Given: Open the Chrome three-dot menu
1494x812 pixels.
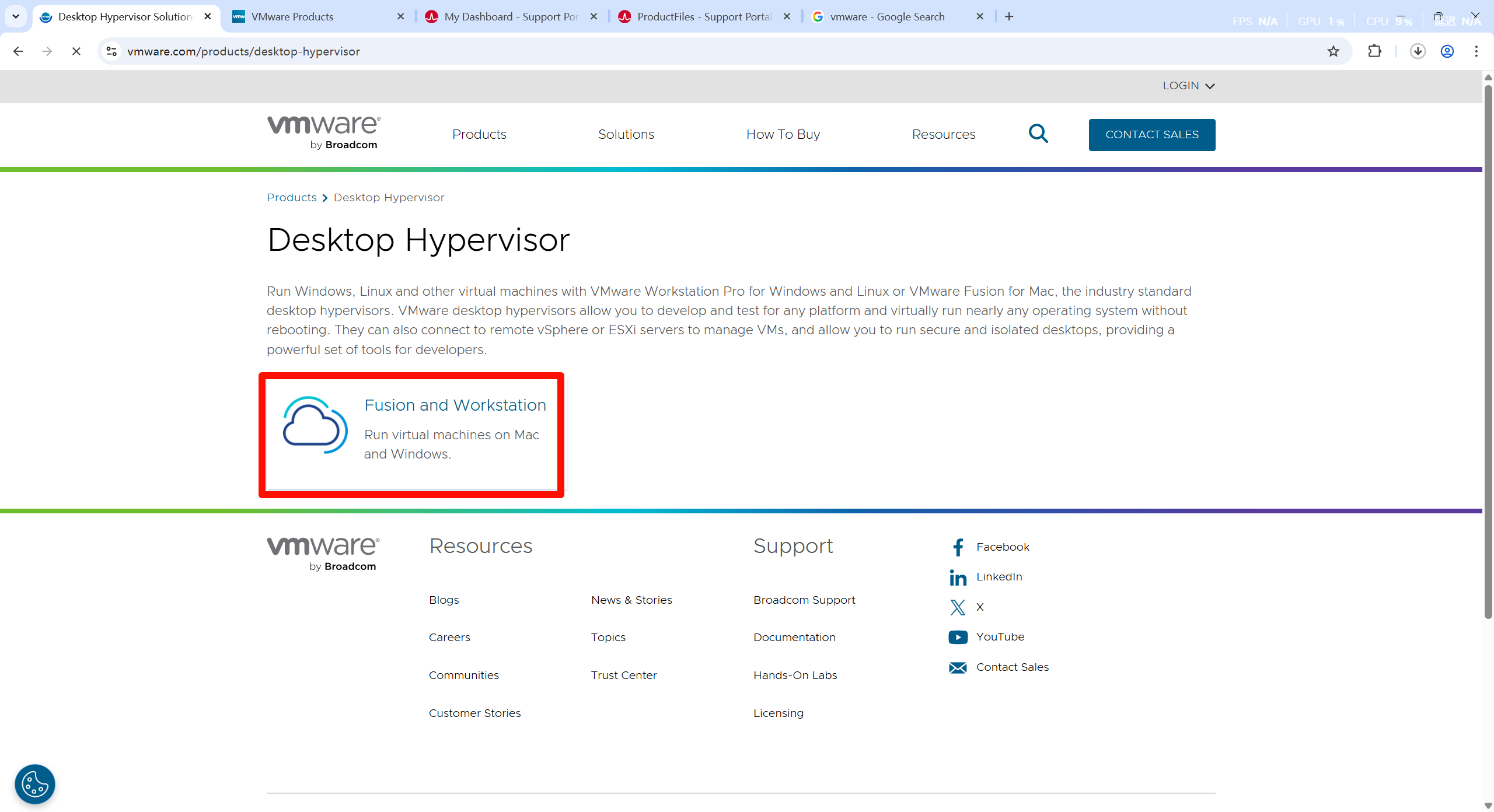Looking at the screenshot, I should click(x=1476, y=51).
